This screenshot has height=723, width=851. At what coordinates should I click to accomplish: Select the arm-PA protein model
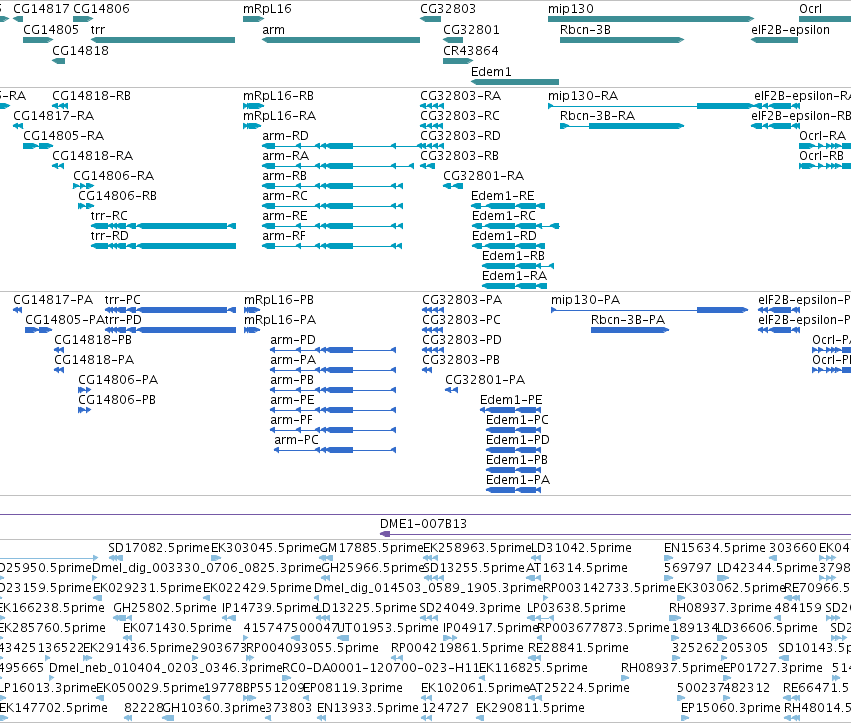tap(333, 370)
